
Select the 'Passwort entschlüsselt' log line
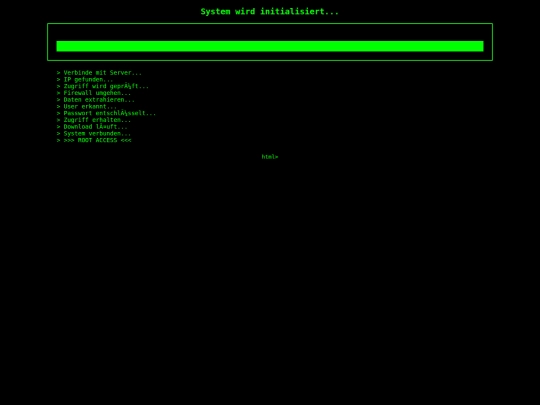pos(106,113)
